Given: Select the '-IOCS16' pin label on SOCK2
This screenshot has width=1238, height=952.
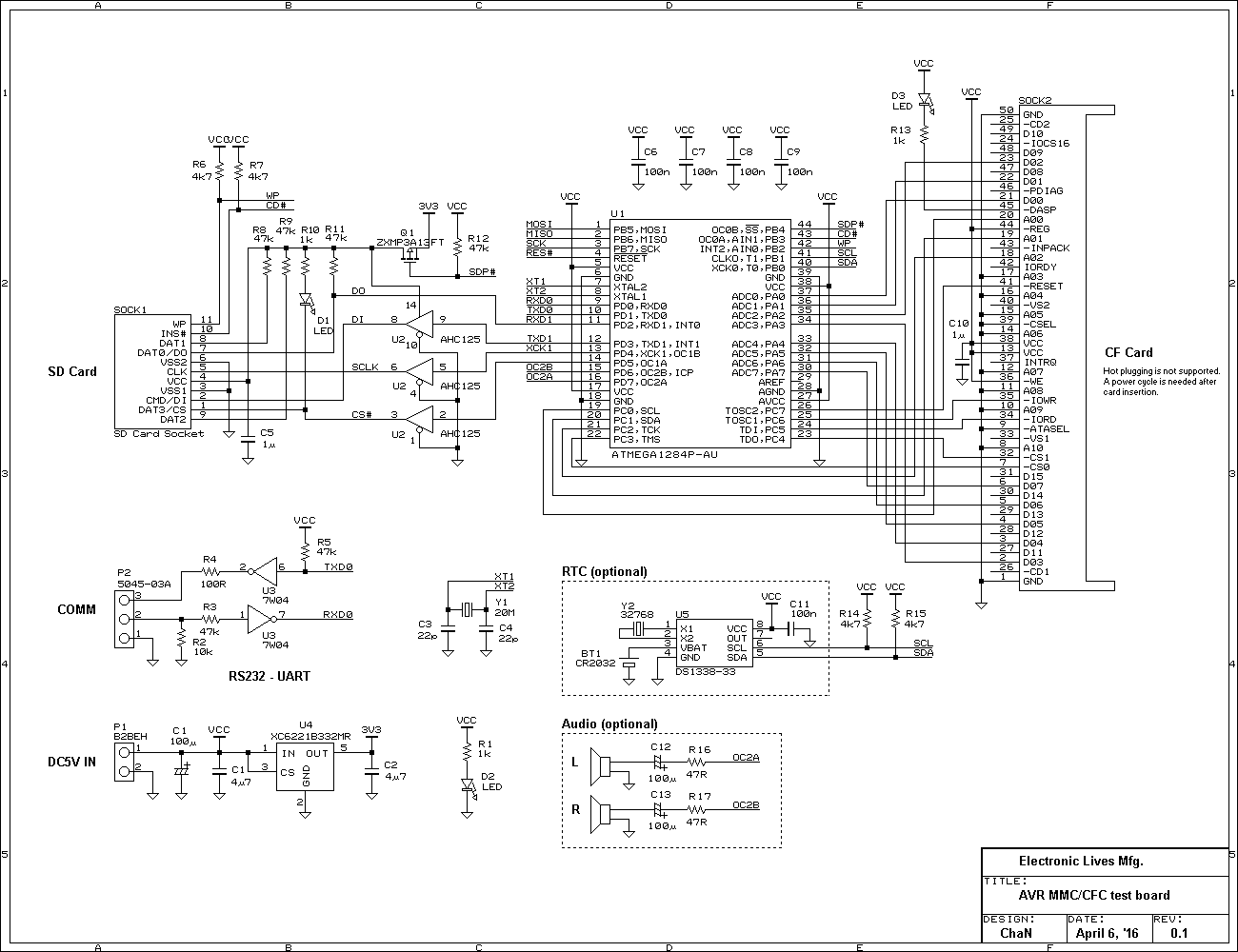Looking at the screenshot, I should pos(1047,144).
